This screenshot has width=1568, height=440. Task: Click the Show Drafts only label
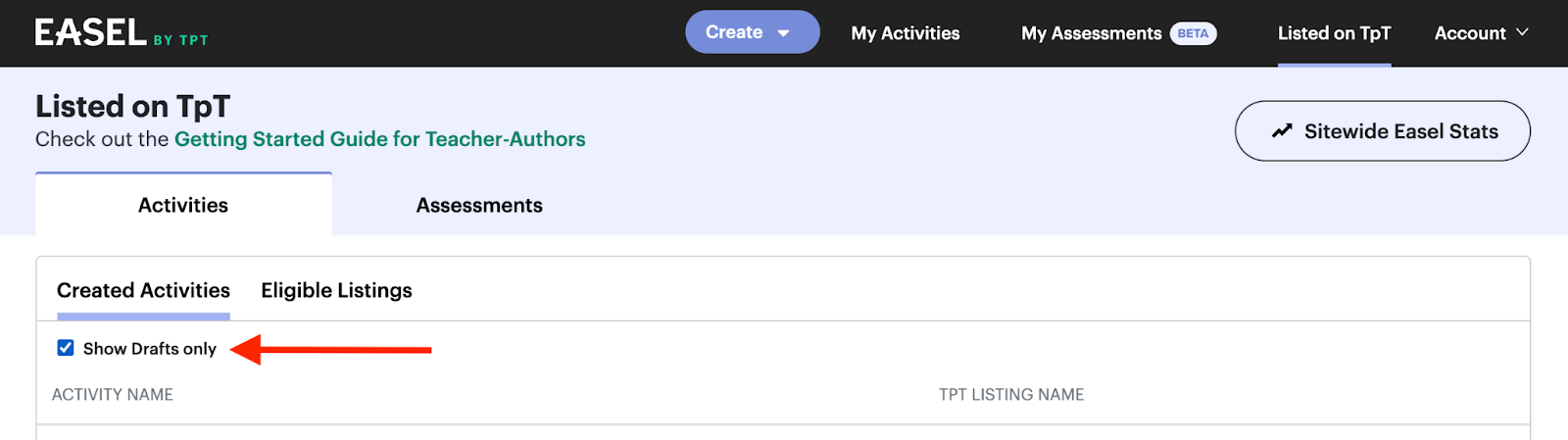(x=150, y=349)
